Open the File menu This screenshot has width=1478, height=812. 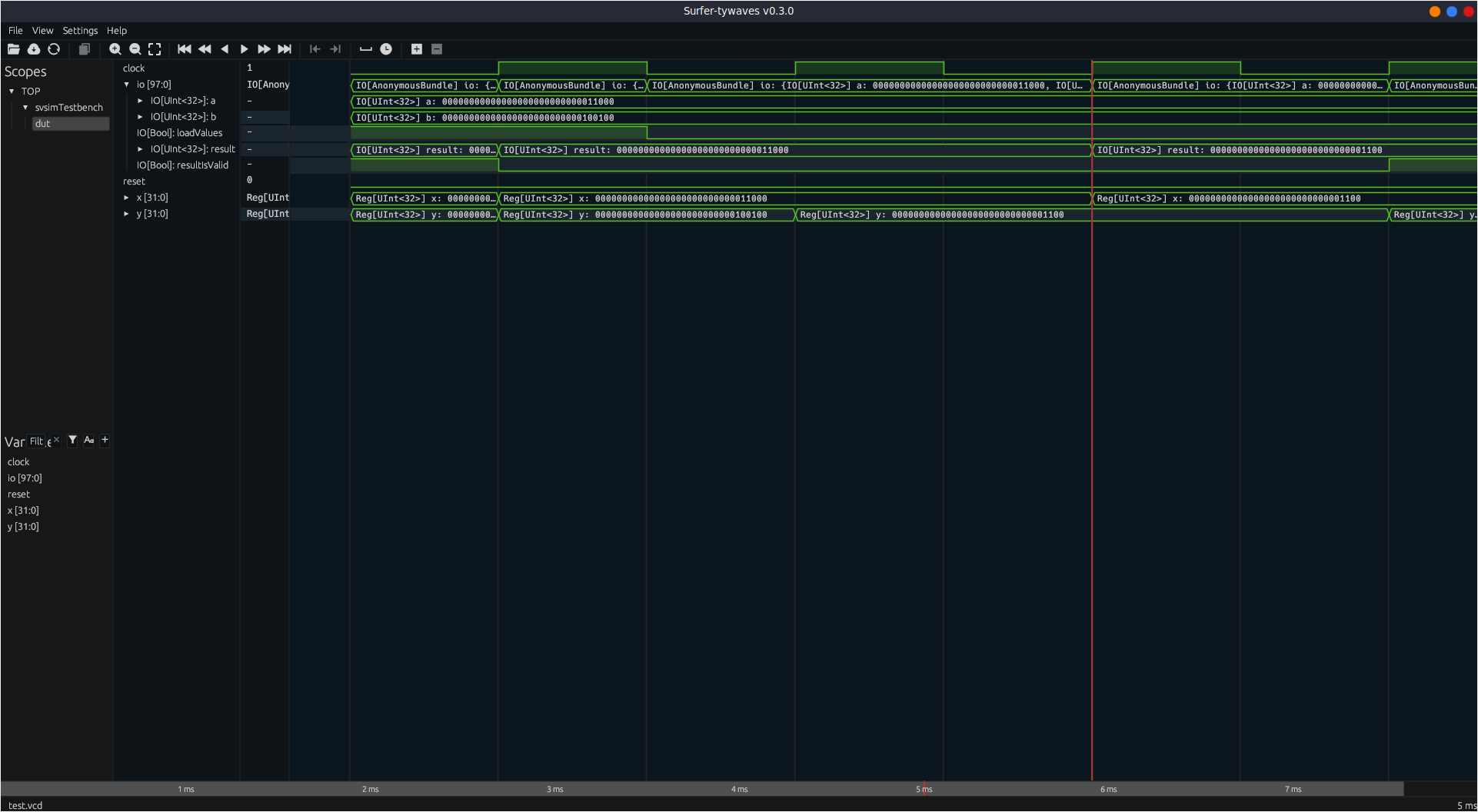click(15, 31)
